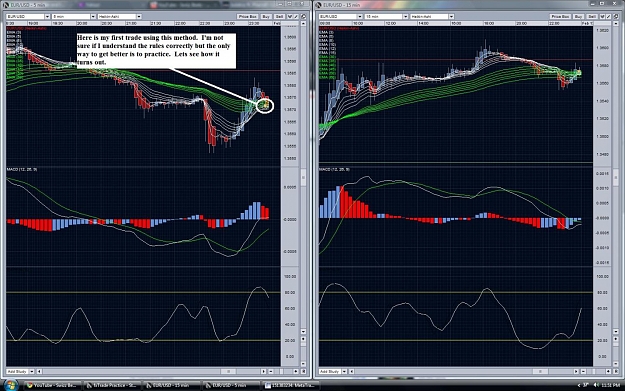This screenshot has height=391, width=625.
Task: Click the drawing pencil icon in 15 min window
Action: 609,17
